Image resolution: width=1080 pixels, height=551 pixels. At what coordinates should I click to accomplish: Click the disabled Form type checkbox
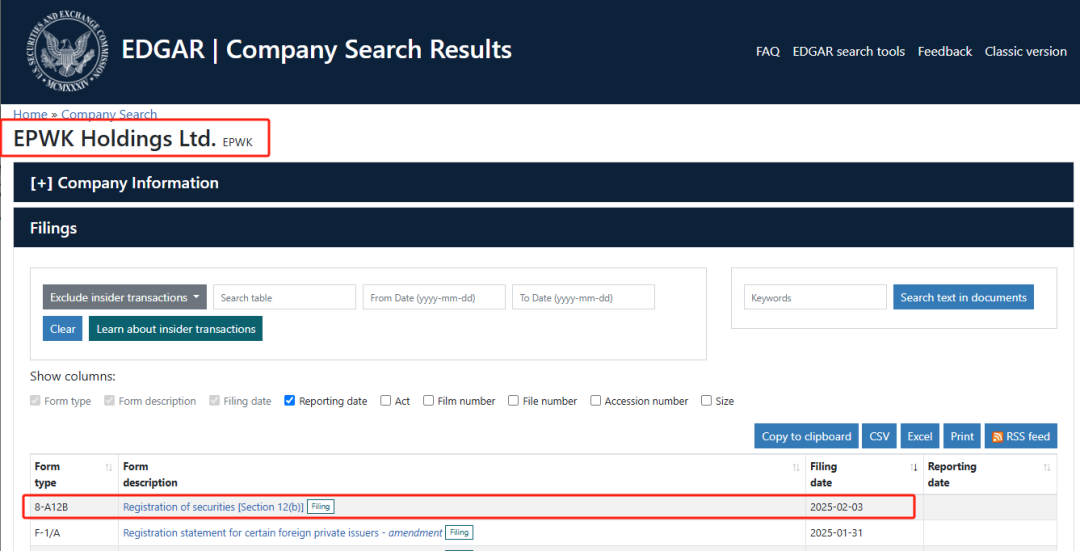pyautogui.click(x=35, y=400)
